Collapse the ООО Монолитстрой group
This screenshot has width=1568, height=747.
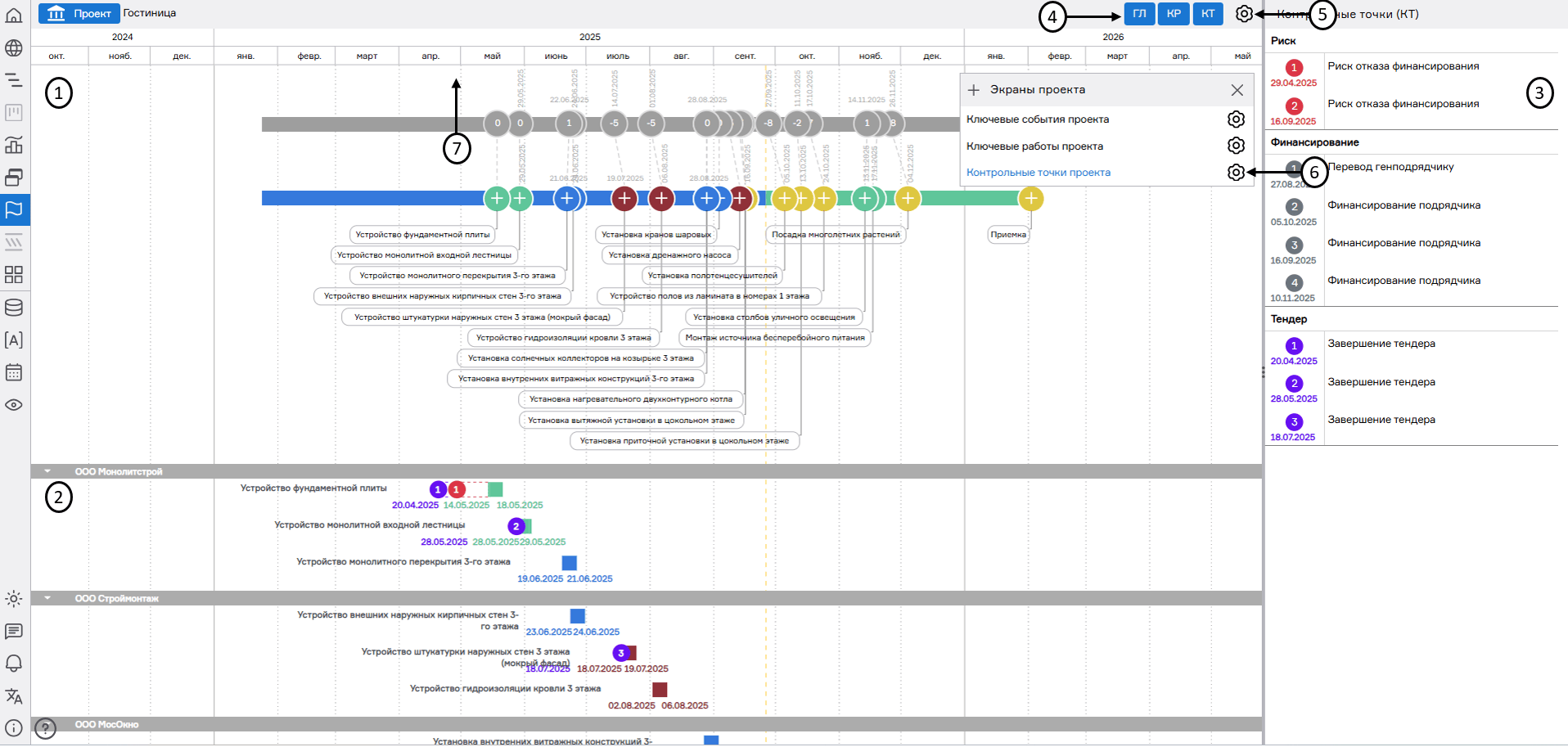click(x=47, y=471)
